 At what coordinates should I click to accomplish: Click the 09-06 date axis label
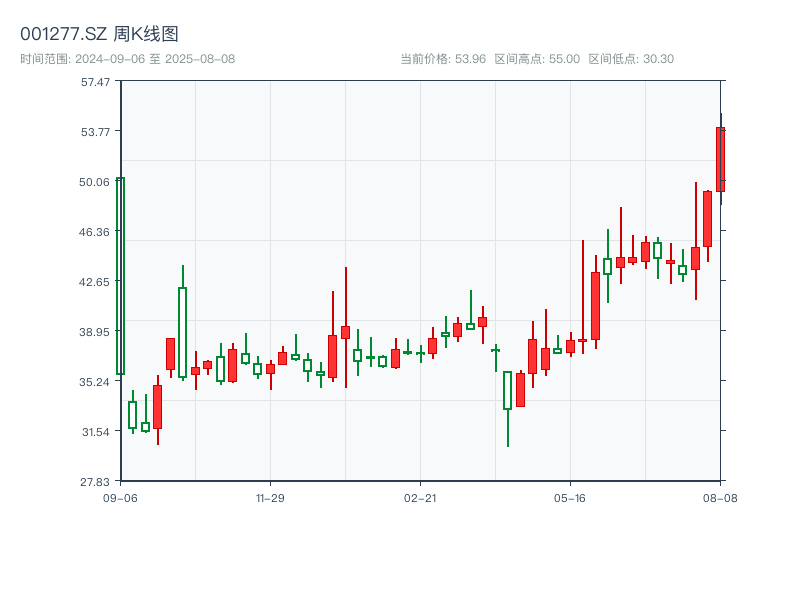point(120,497)
